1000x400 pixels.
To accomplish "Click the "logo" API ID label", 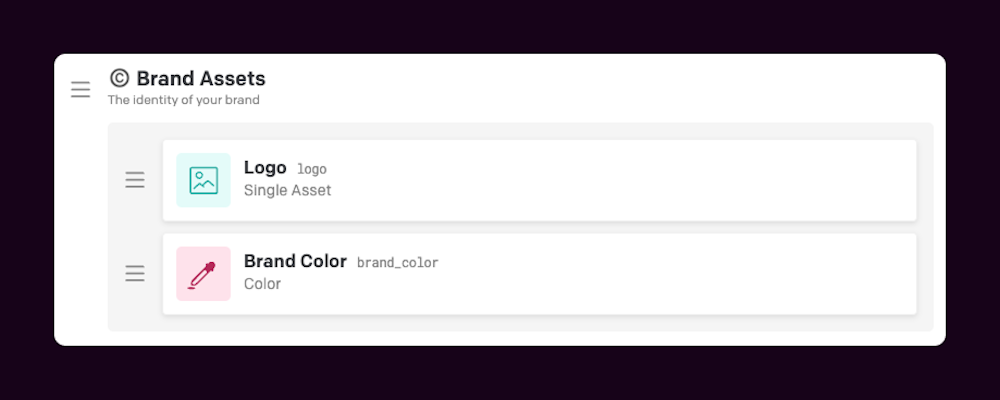I will point(312,169).
